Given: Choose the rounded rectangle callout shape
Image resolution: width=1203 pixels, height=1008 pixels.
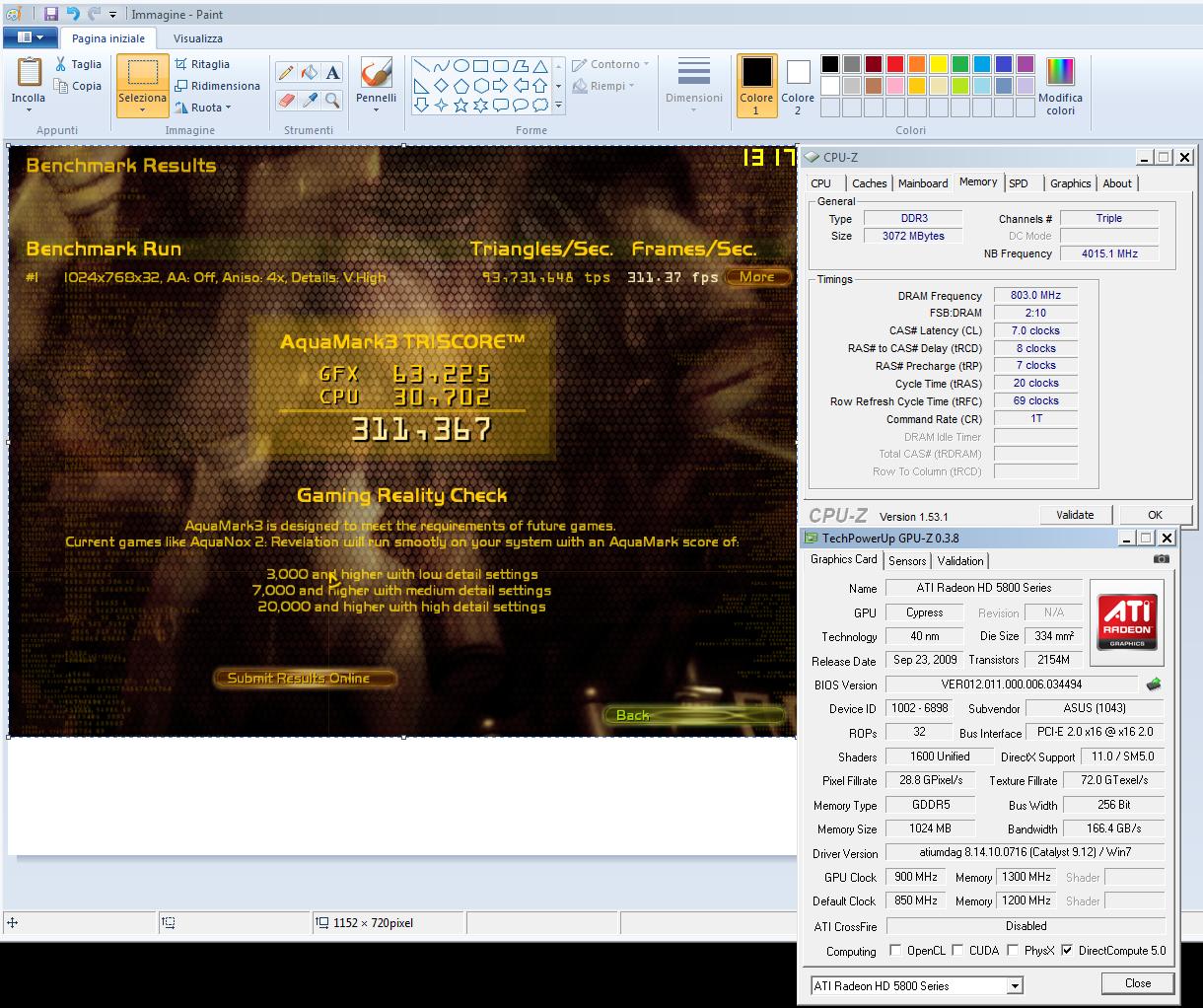Looking at the screenshot, I should coord(500,106).
